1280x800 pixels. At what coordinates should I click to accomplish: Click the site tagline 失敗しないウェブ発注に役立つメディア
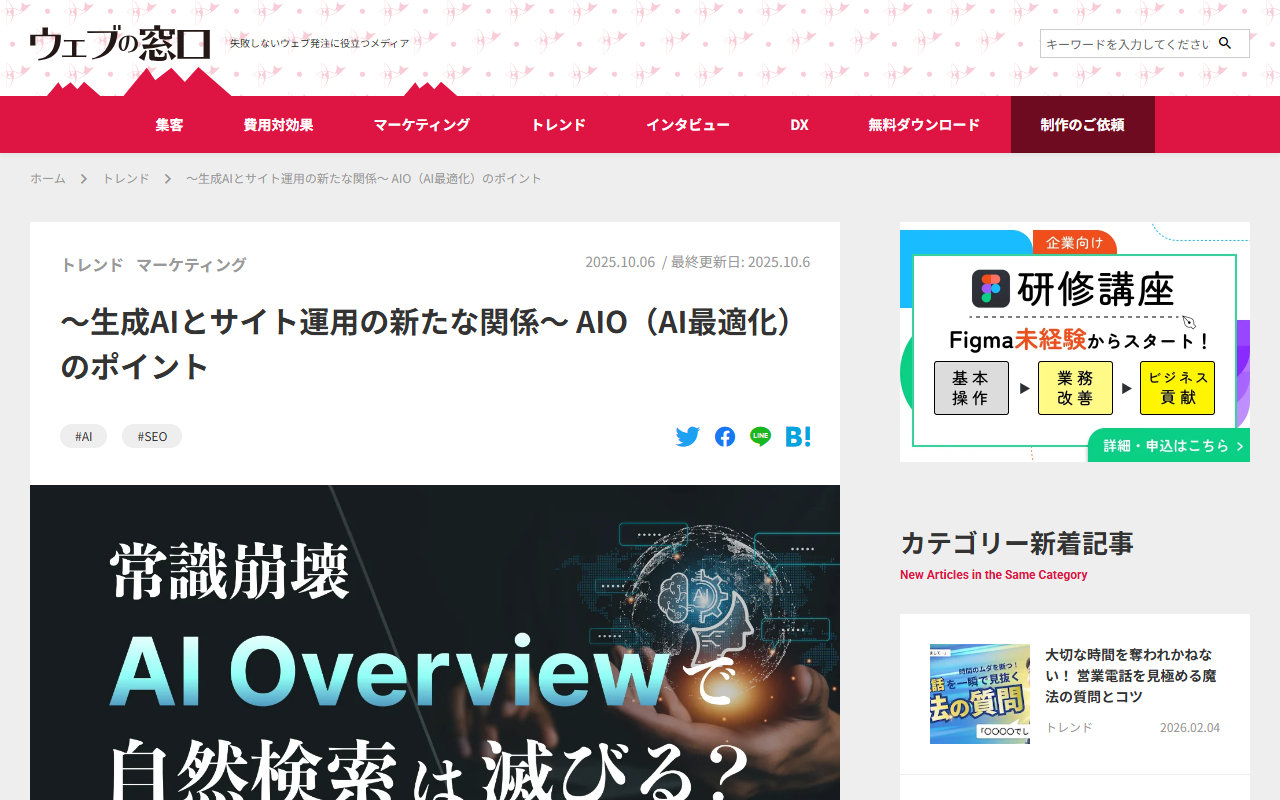pos(320,43)
